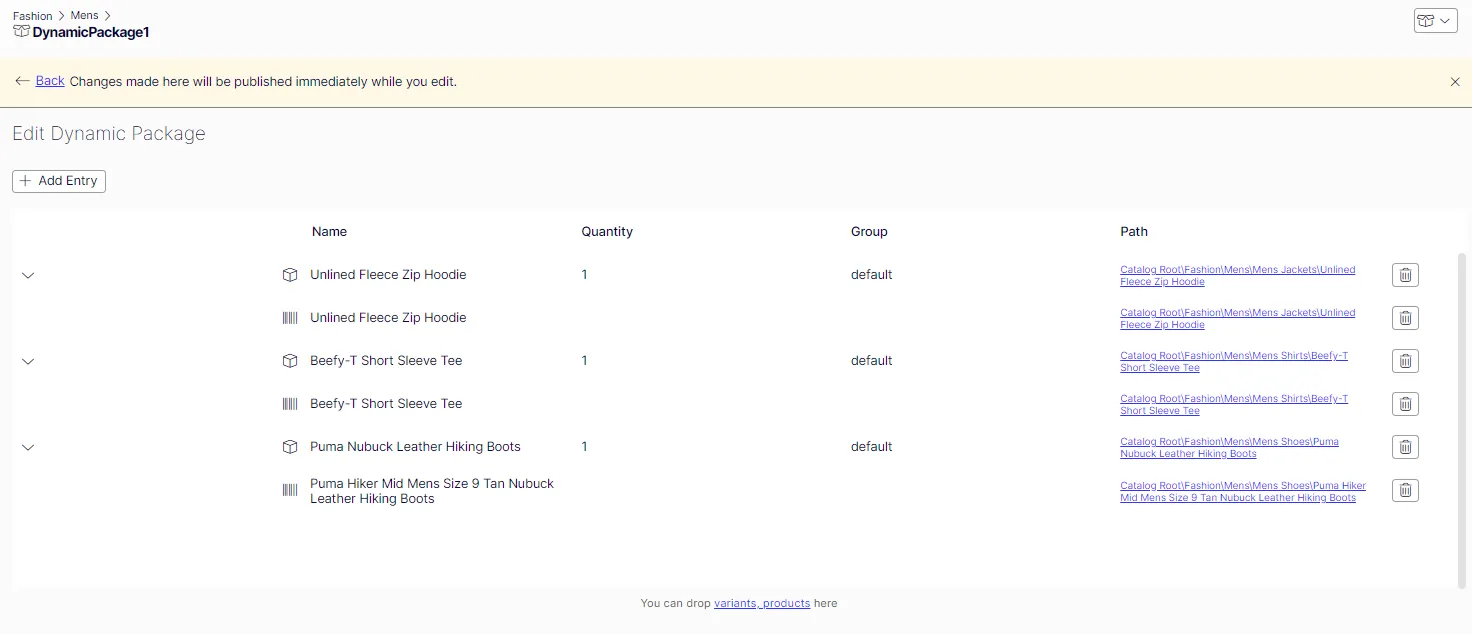The width and height of the screenshot is (1472, 634).
Task: Collapse the Beefy-T Short Sleeve Tee row
Action: coord(28,361)
